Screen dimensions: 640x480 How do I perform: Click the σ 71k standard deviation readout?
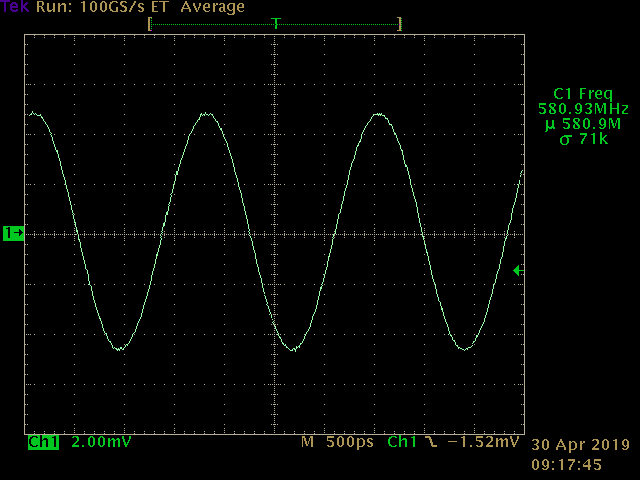click(583, 139)
